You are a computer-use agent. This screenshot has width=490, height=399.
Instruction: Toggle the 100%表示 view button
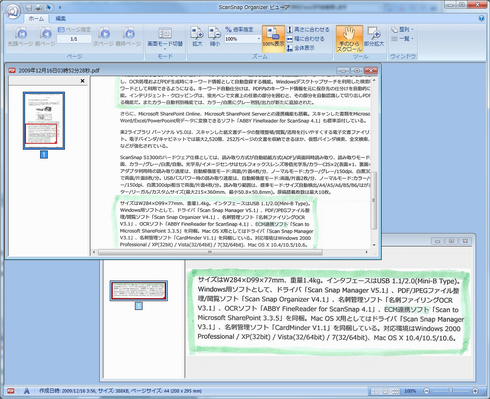273,39
